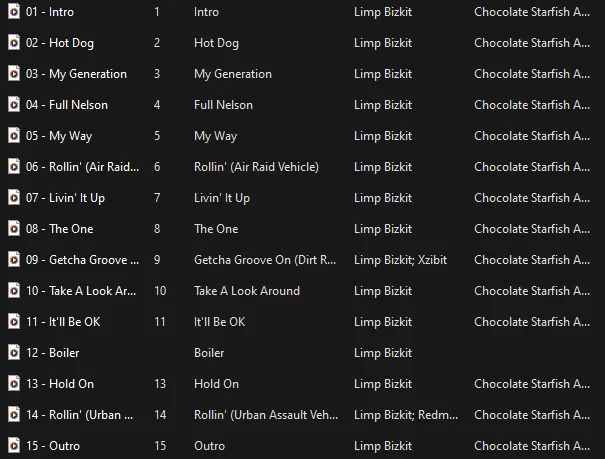Click the file icon next to 13 - Hold On
Image resolution: width=605 pixels, height=459 pixels.
point(14,383)
